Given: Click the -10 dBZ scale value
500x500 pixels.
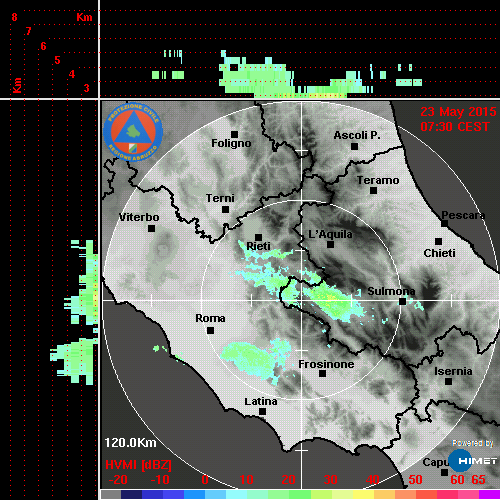Looking at the screenshot, I should 160,480.
